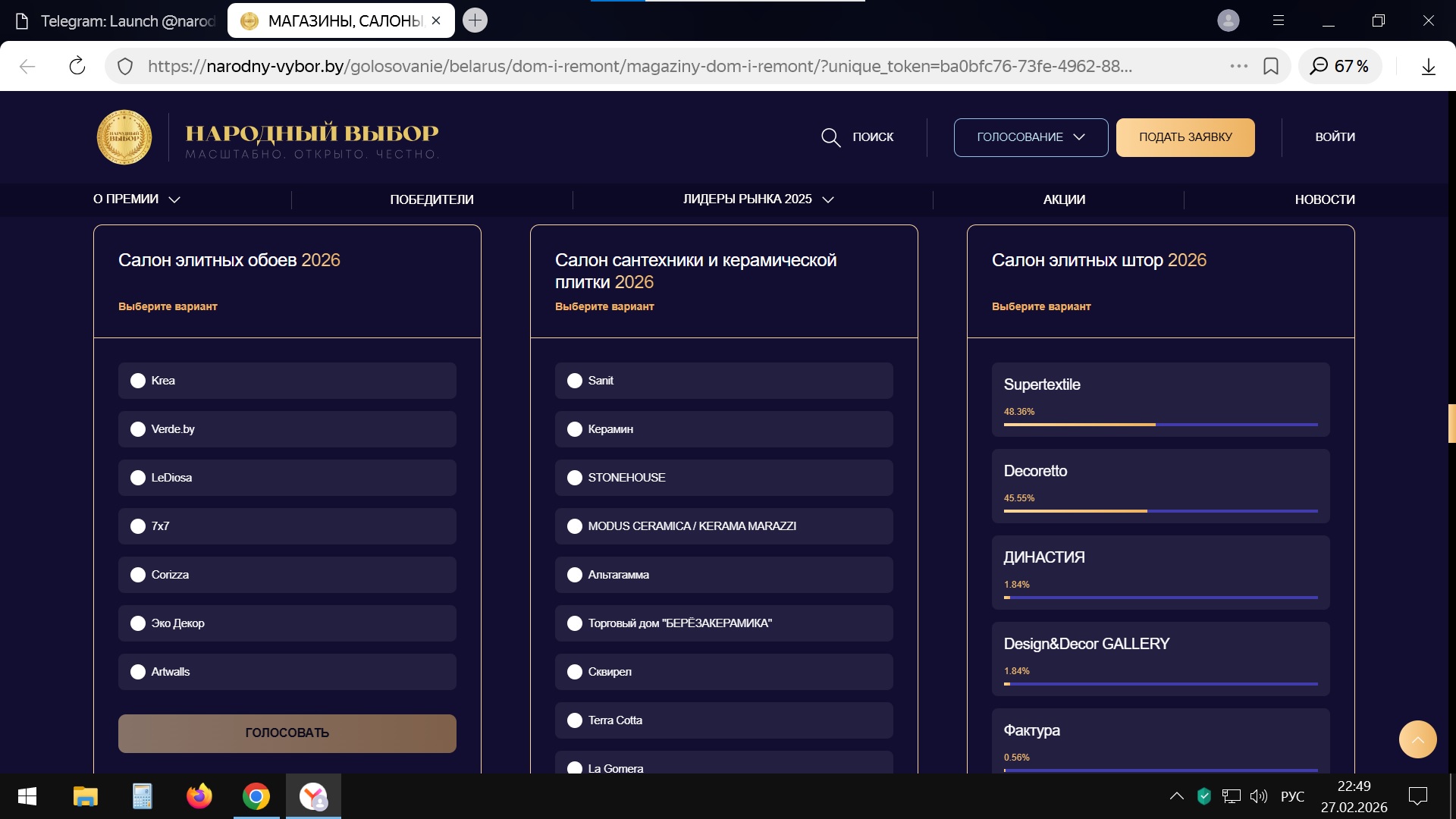Reload the page with the refresh icon
1456x819 pixels.
point(77,66)
